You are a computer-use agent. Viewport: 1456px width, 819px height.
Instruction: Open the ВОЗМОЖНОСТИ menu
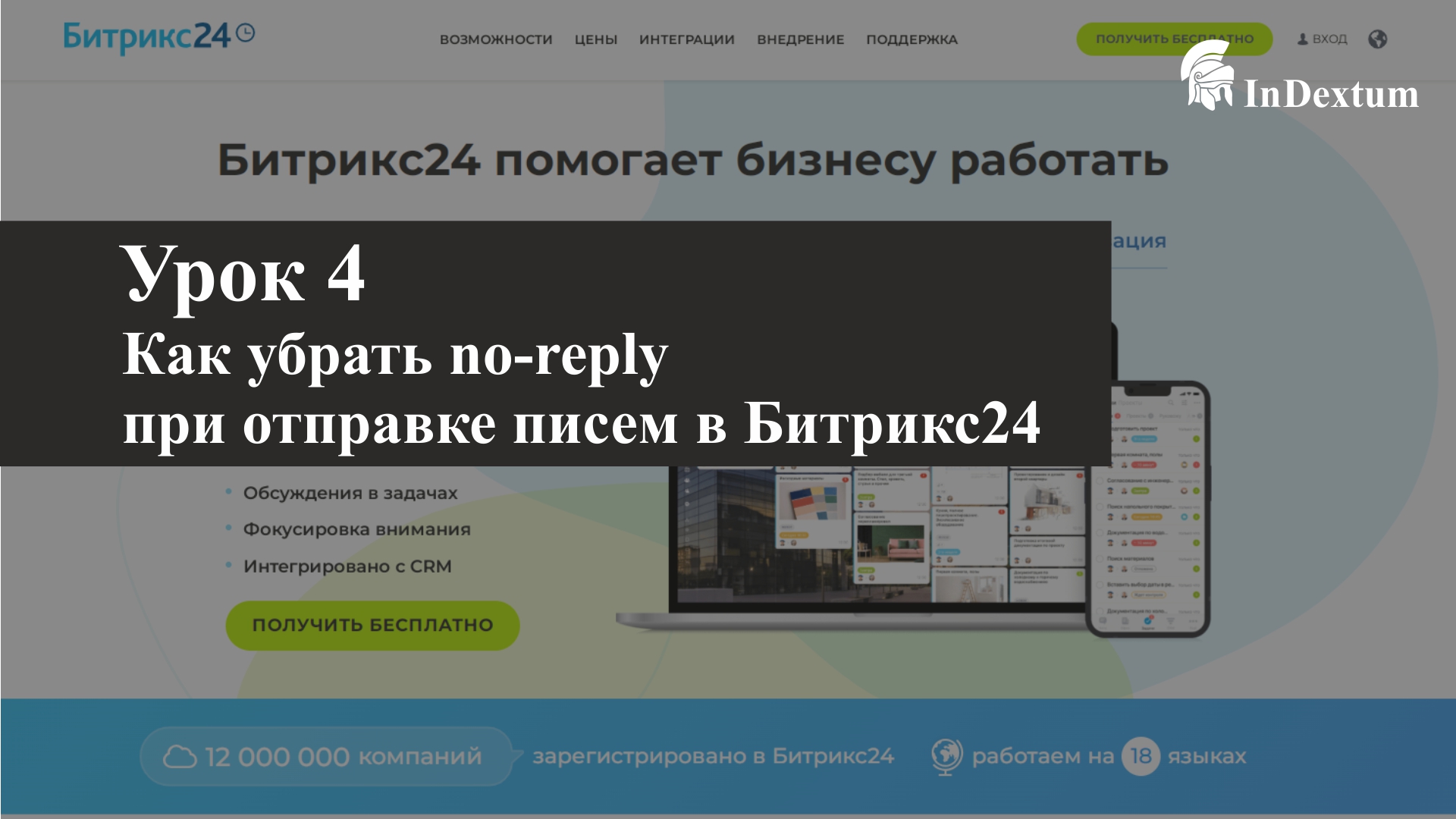click(x=496, y=39)
